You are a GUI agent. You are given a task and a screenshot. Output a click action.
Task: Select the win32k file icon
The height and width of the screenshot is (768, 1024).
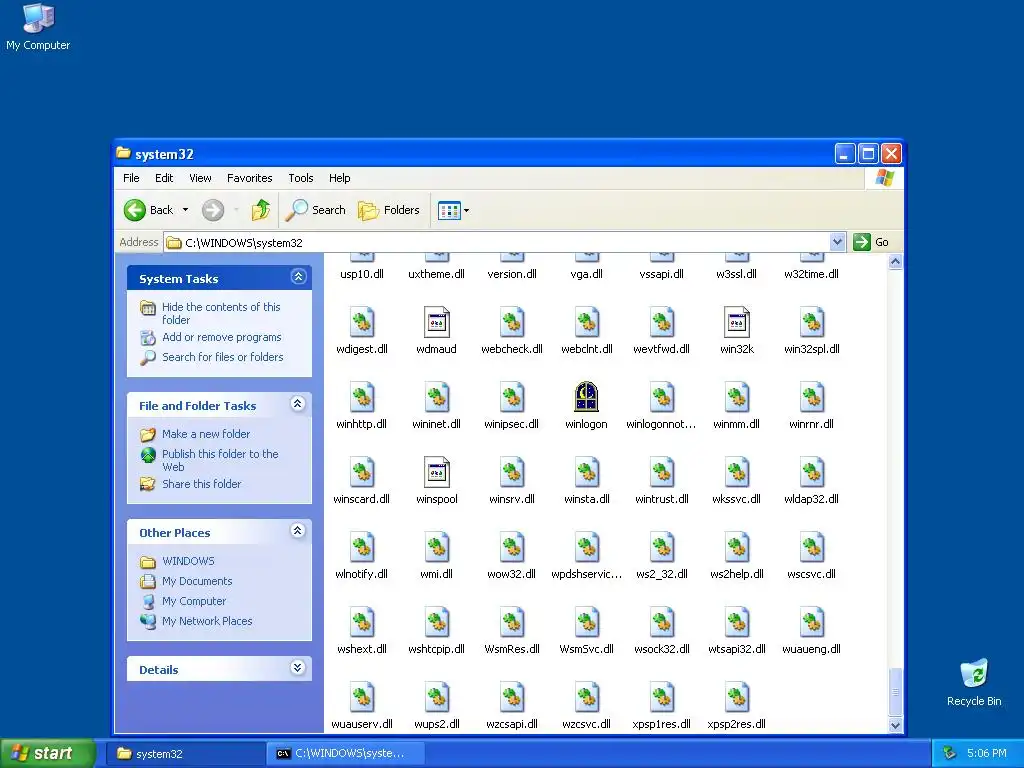tap(737, 322)
